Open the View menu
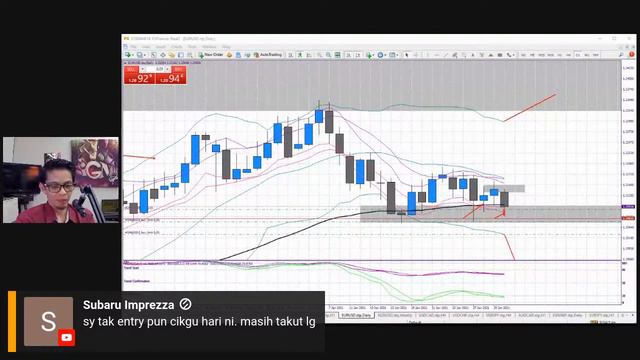The height and width of the screenshot is (360, 640). tap(146, 47)
